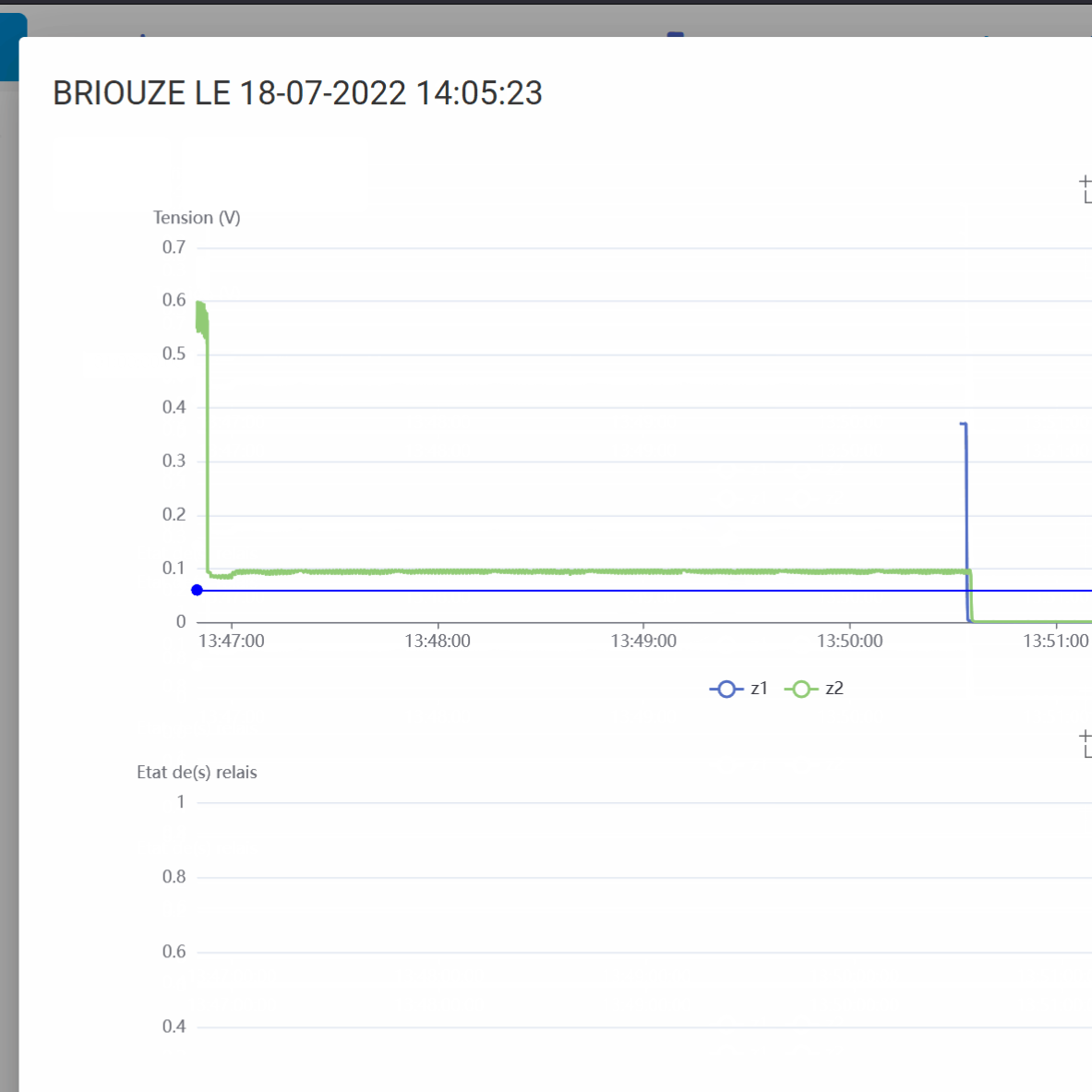Click the 13:47:00 time axis label

click(x=231, y=641)
